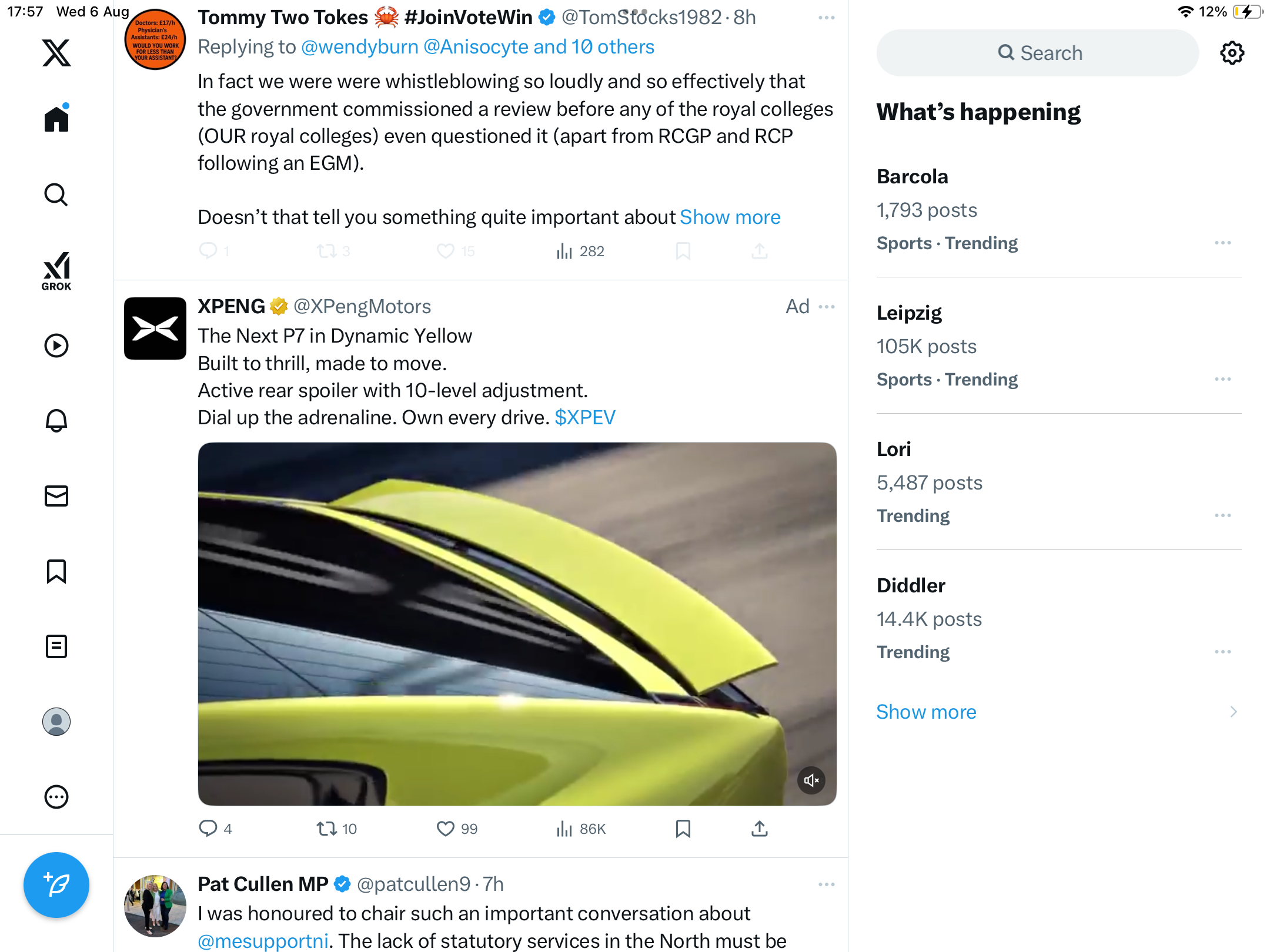Like the XPENG post
Viewport: 1270px width, 952px height.
tap(446, 829)
